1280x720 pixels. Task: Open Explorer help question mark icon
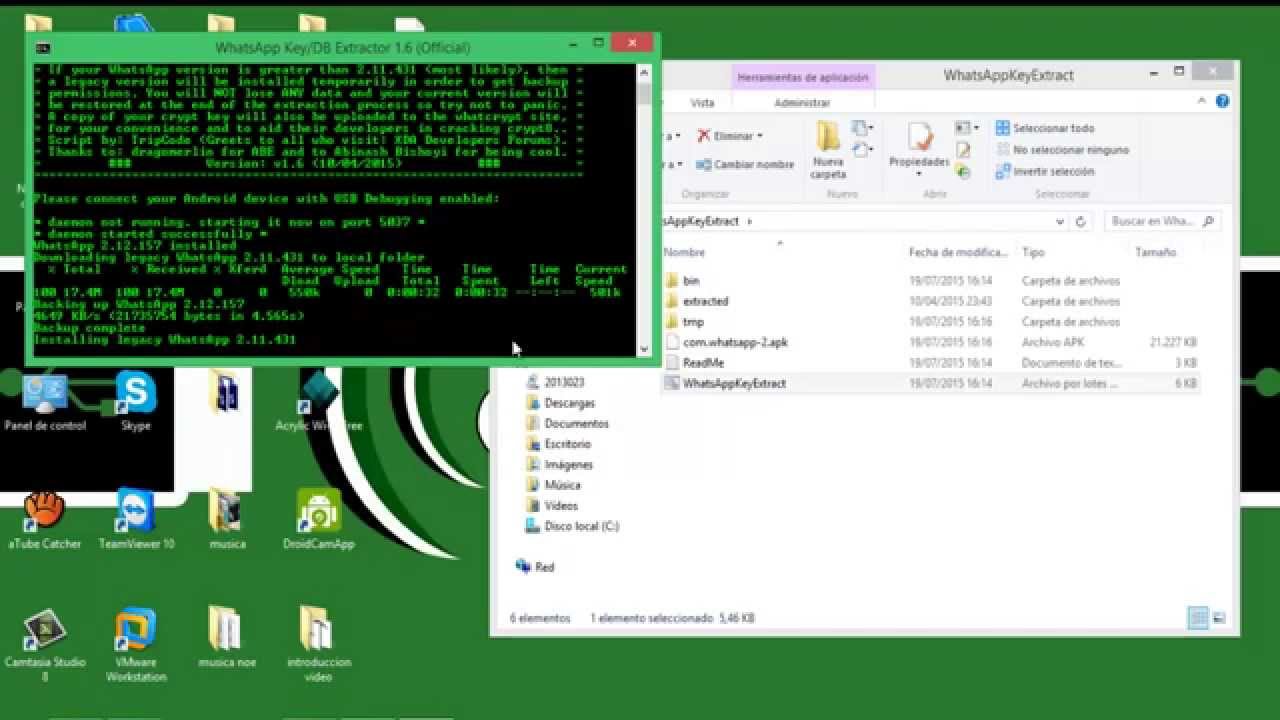click(1222, 101)
